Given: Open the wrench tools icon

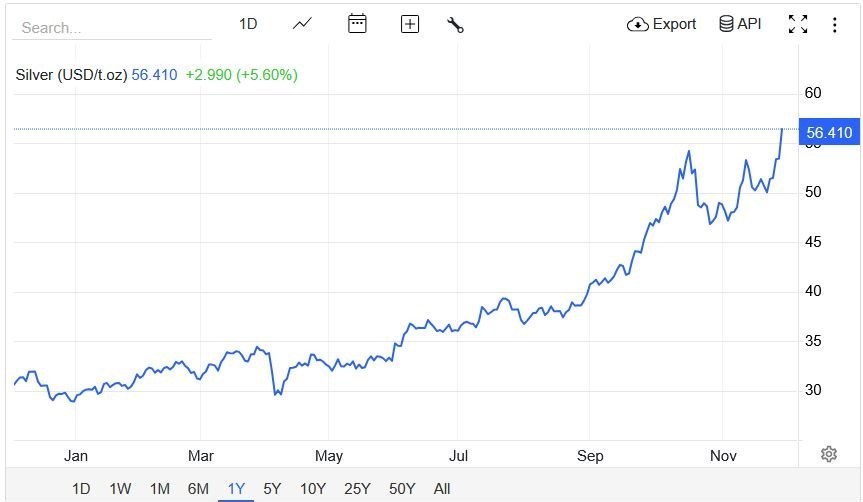Looking at the screenshot, I should [455, 25].
